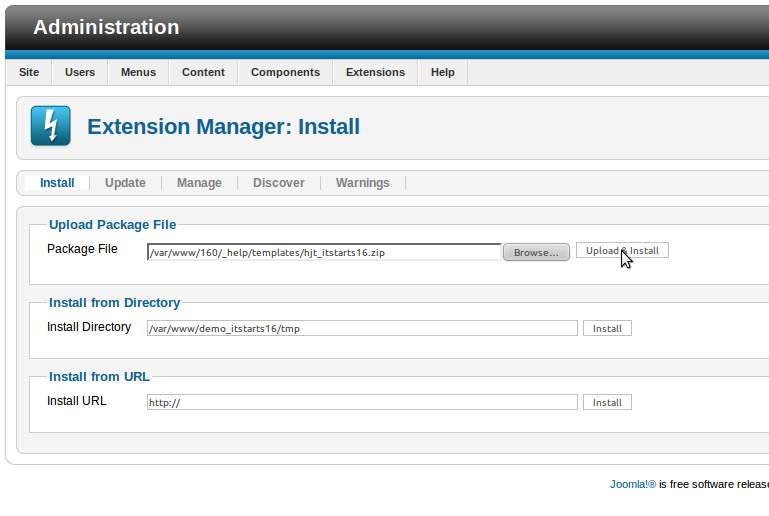Select the Install tab
769x516 pixels.
click(x=57, y=183)
